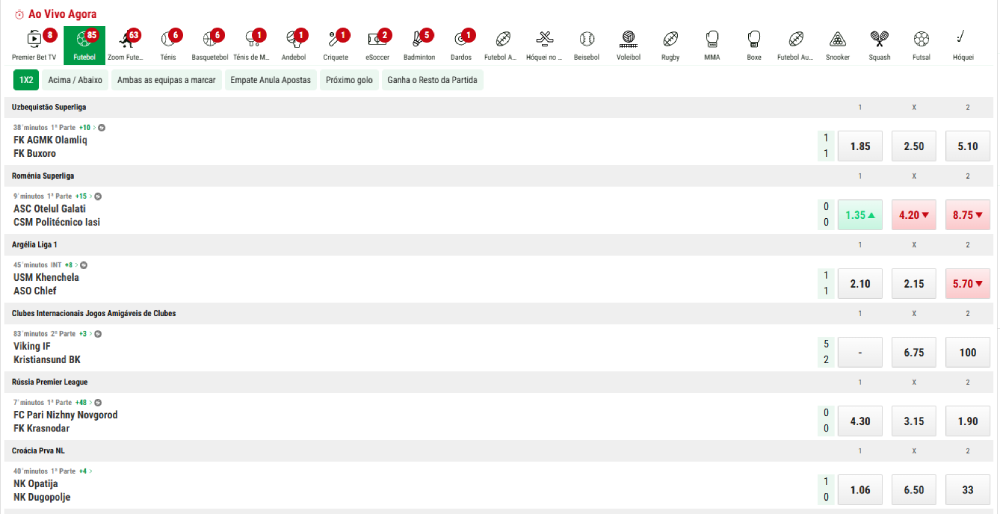Viewport: 1000px width, 514px height.
Task: Pick draw odds 2.50 AGMK vs Buxoro
Action: (x=913, y=146)
